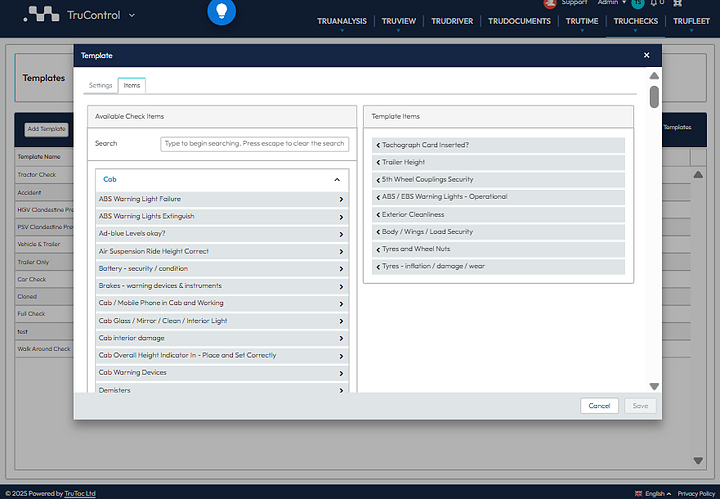Select 'Trailer Only' template row

[45, 262]
